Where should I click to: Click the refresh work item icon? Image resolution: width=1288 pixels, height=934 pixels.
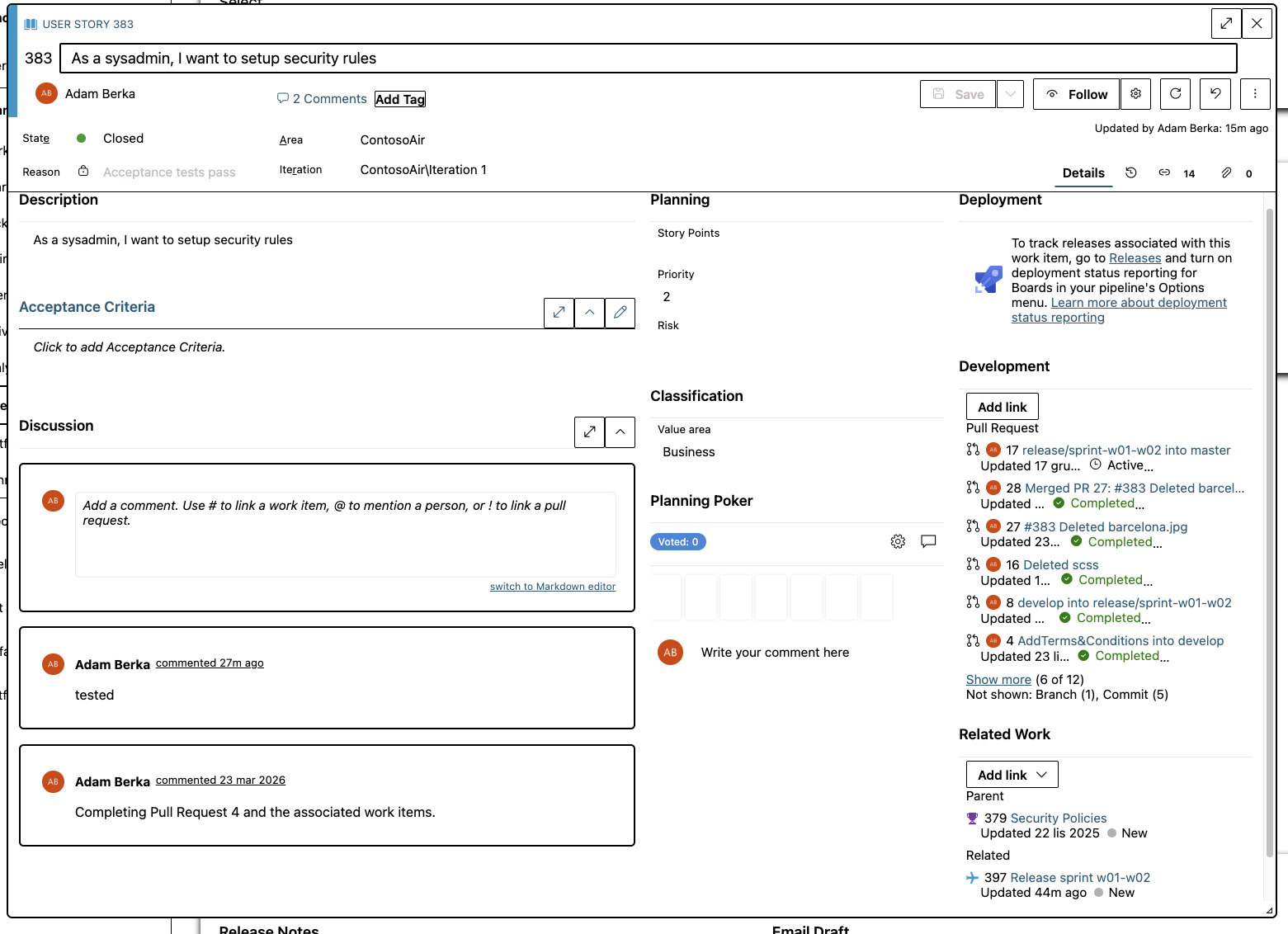1175,94
